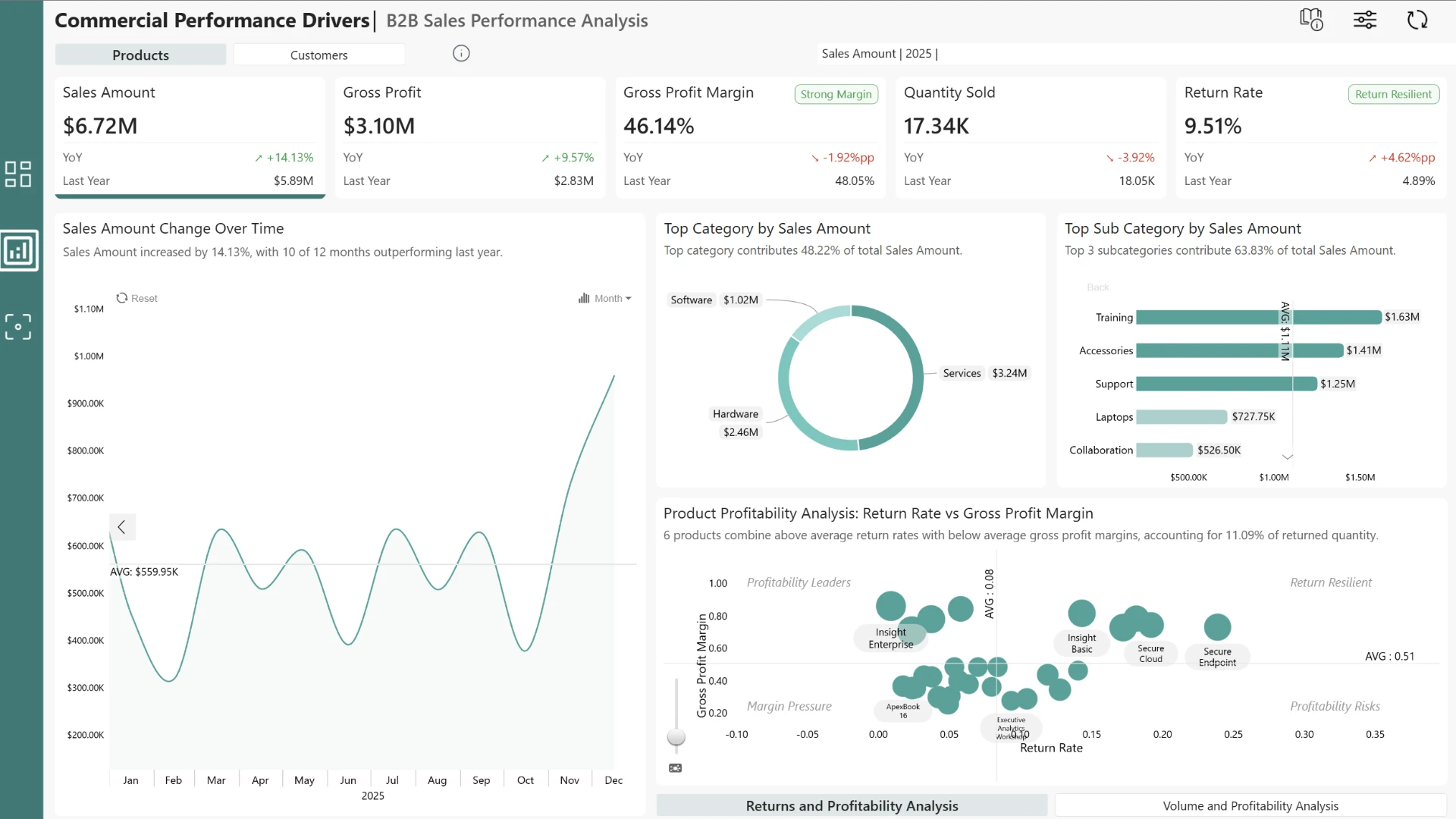Click the small icon below the scatter slider
Image resolution: width=1456 pixels, height=819 pixels.
click(676, 768)
